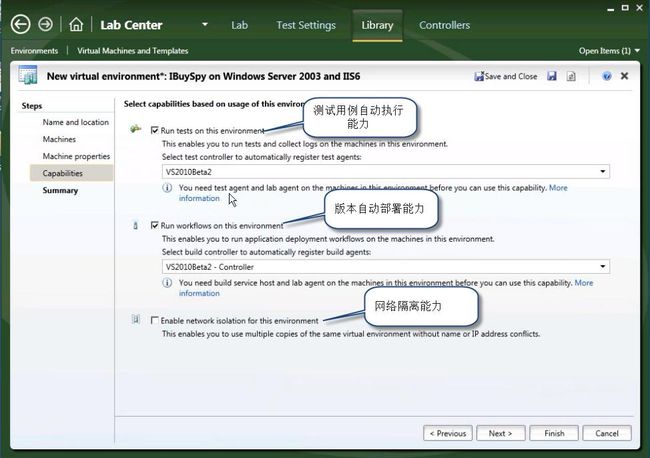Click Save and Close
The height and width of the screenshot is (458, 650).
point(506,76)
